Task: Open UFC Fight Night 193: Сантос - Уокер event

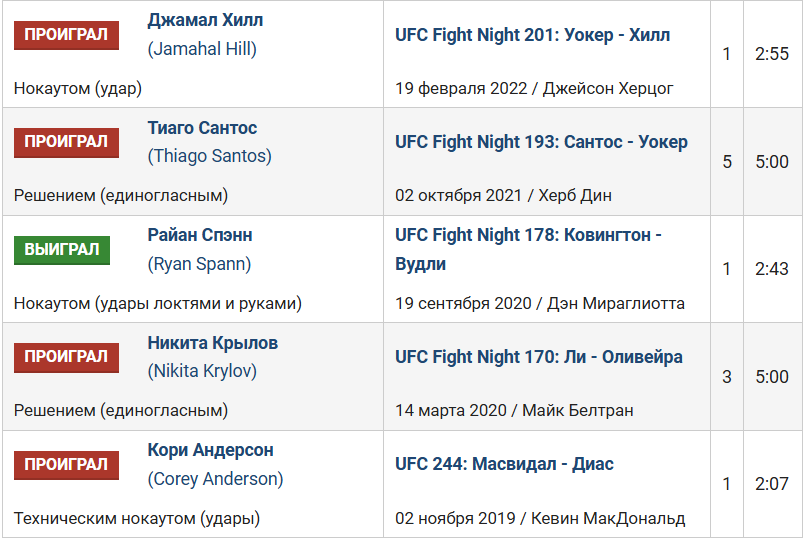Action: coord(541,142)
